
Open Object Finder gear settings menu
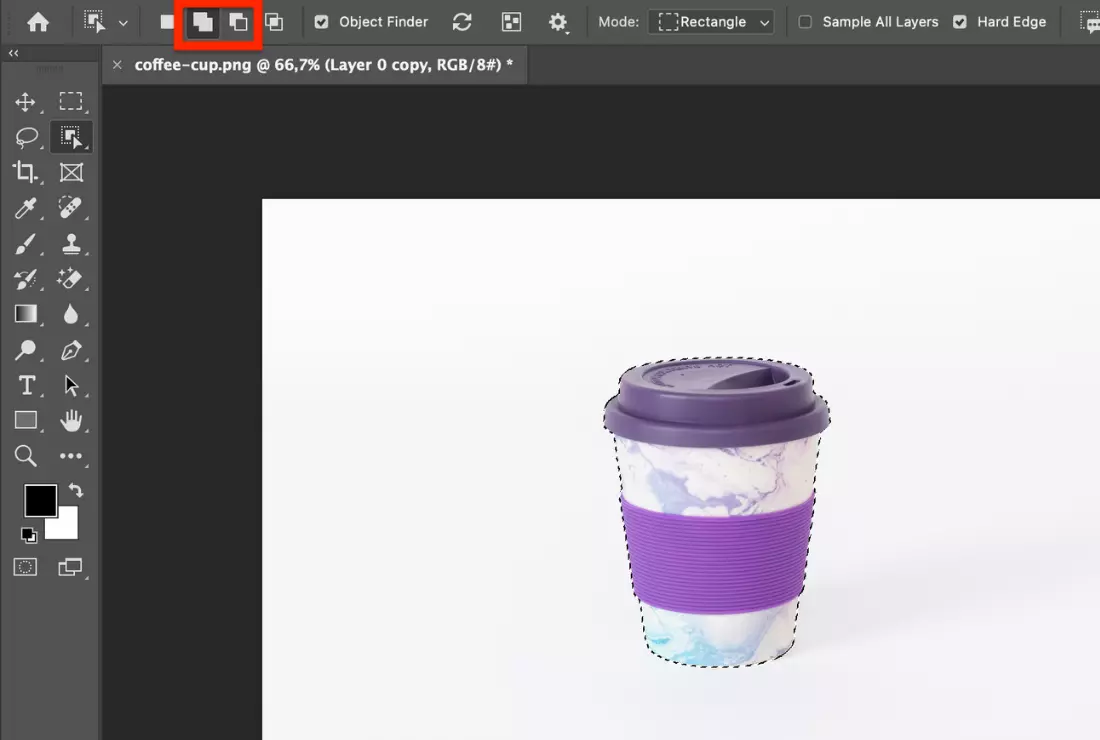click(558, 22)
